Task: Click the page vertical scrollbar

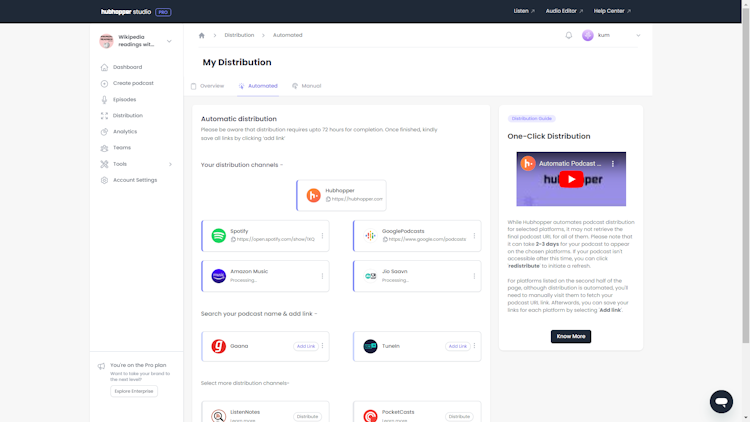Action: click(x=746, y=175)
